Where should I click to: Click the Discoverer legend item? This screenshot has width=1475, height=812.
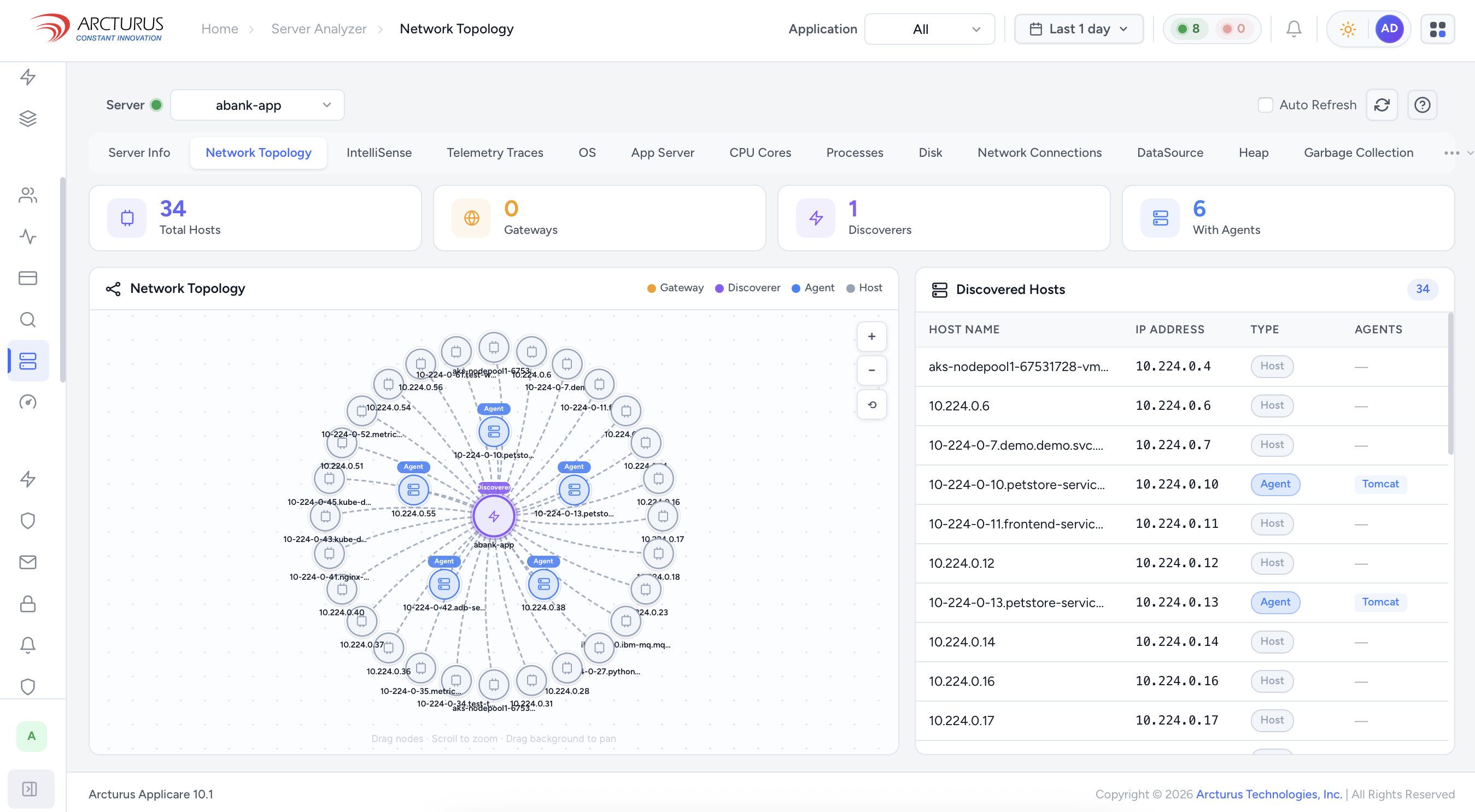click(747, 288)
